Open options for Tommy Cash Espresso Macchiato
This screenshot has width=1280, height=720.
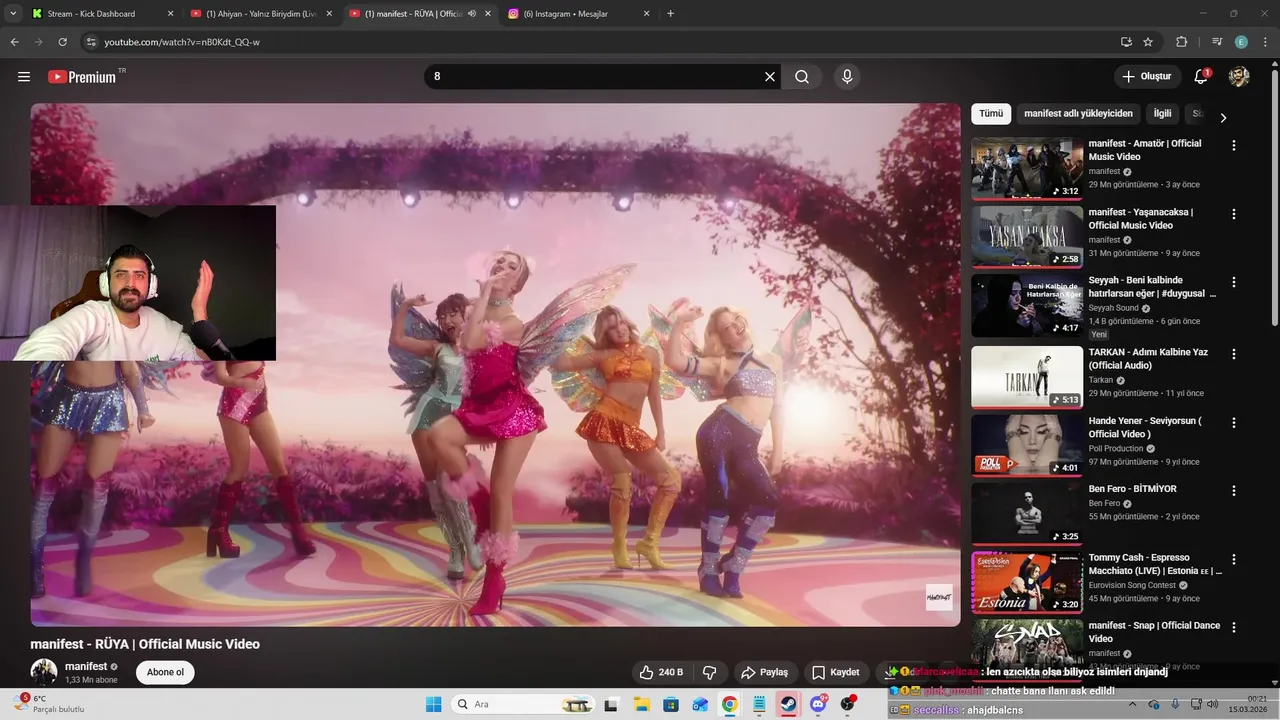[x=1234, y=560]
